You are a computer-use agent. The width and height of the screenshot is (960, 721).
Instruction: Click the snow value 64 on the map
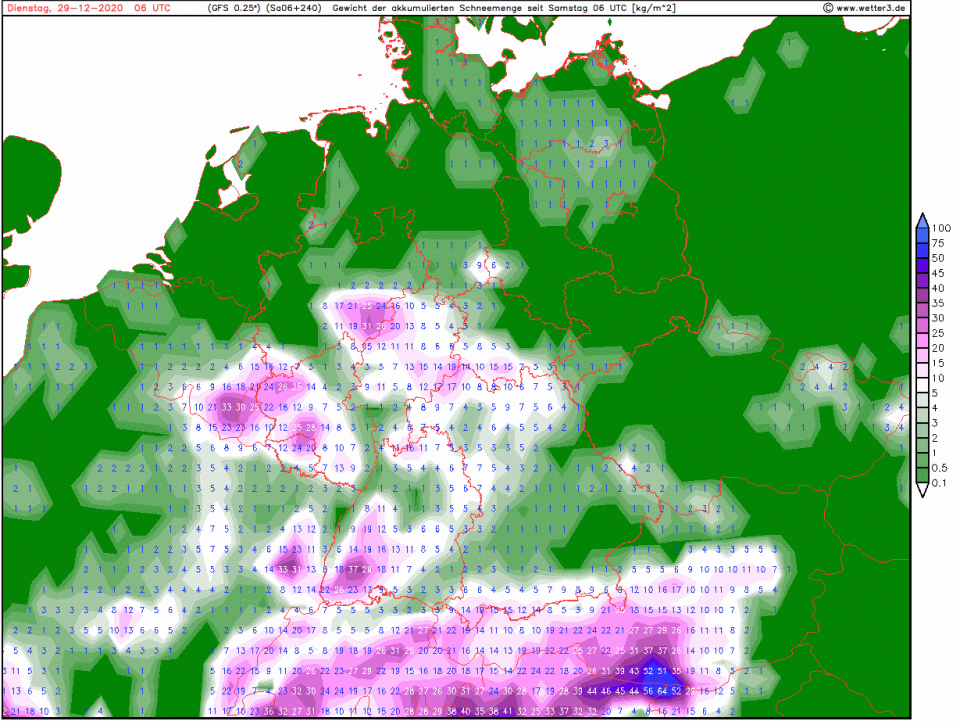click(661, 691)
